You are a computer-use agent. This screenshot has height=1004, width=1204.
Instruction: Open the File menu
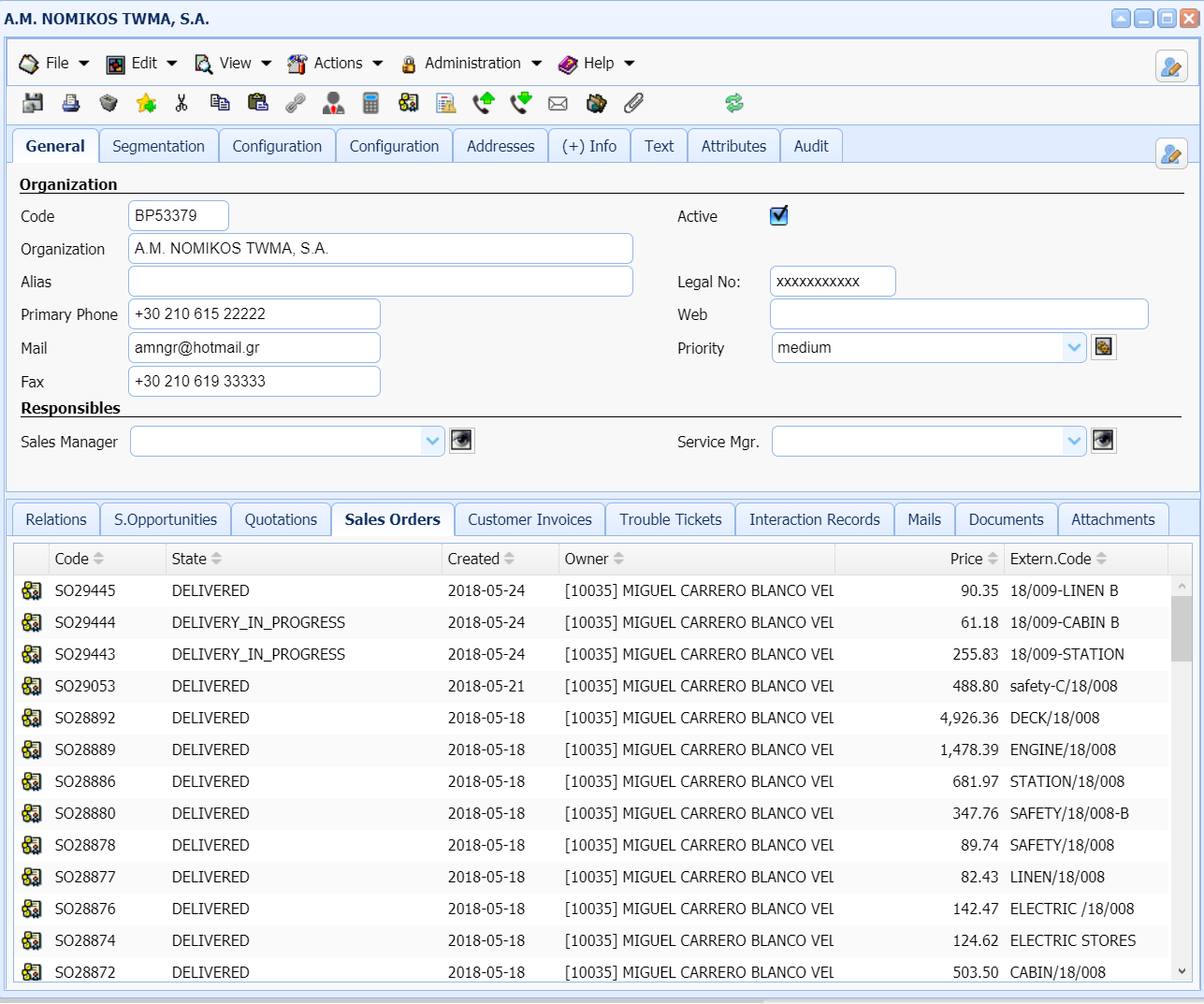(x=54, y=64)
